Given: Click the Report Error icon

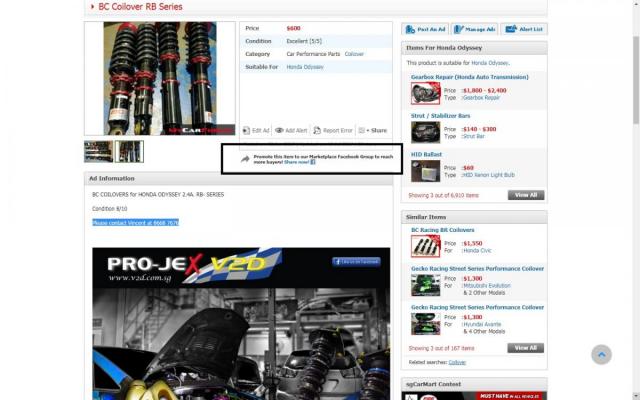Looking at the screenshot, I should (x=316, y=130).
